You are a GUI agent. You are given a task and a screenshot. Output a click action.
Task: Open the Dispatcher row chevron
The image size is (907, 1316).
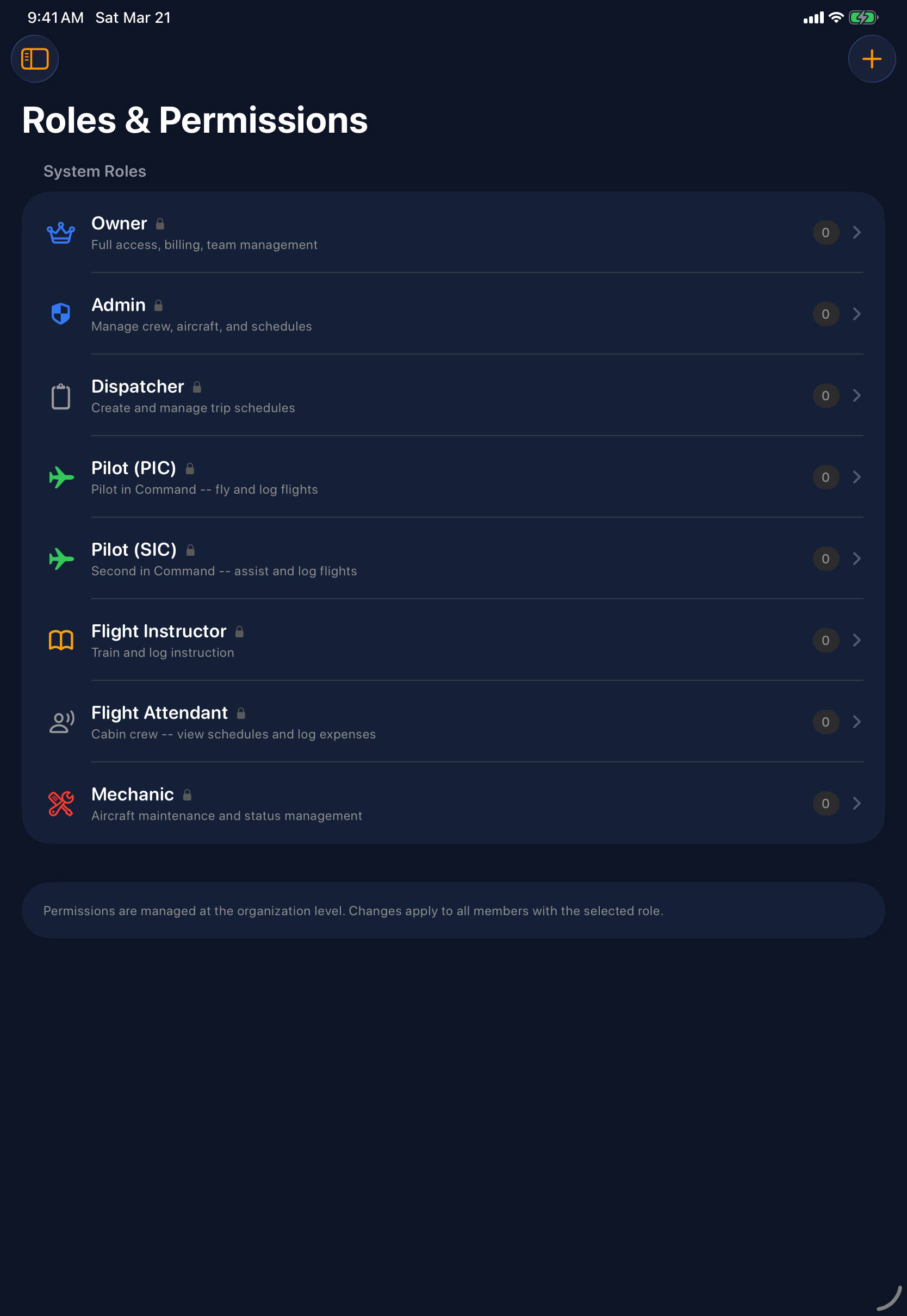click(x=857, y=395)
